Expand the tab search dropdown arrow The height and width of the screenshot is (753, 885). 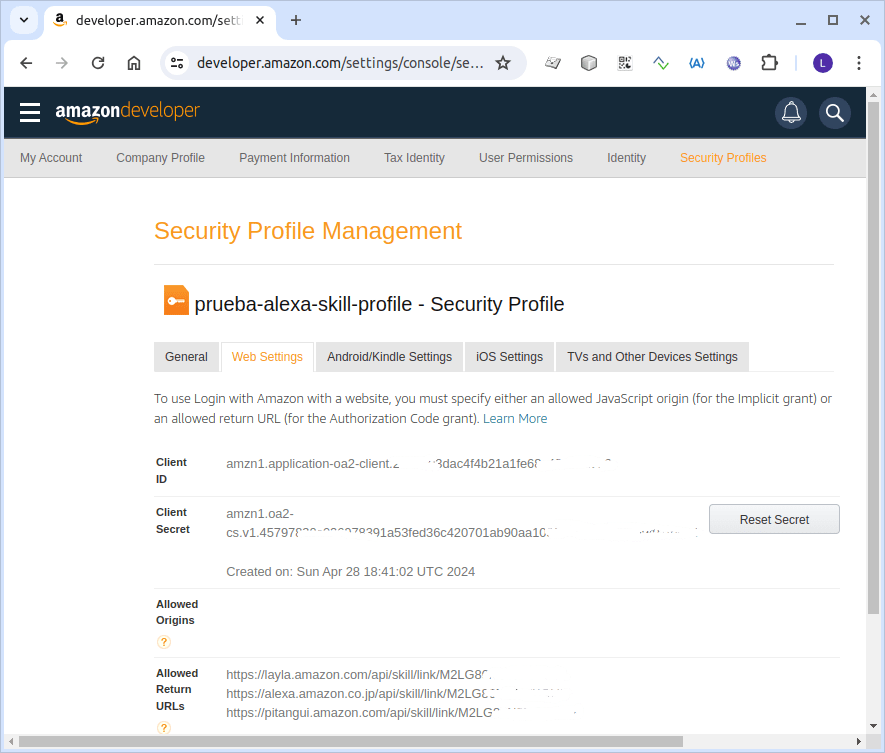click(24, 20)
